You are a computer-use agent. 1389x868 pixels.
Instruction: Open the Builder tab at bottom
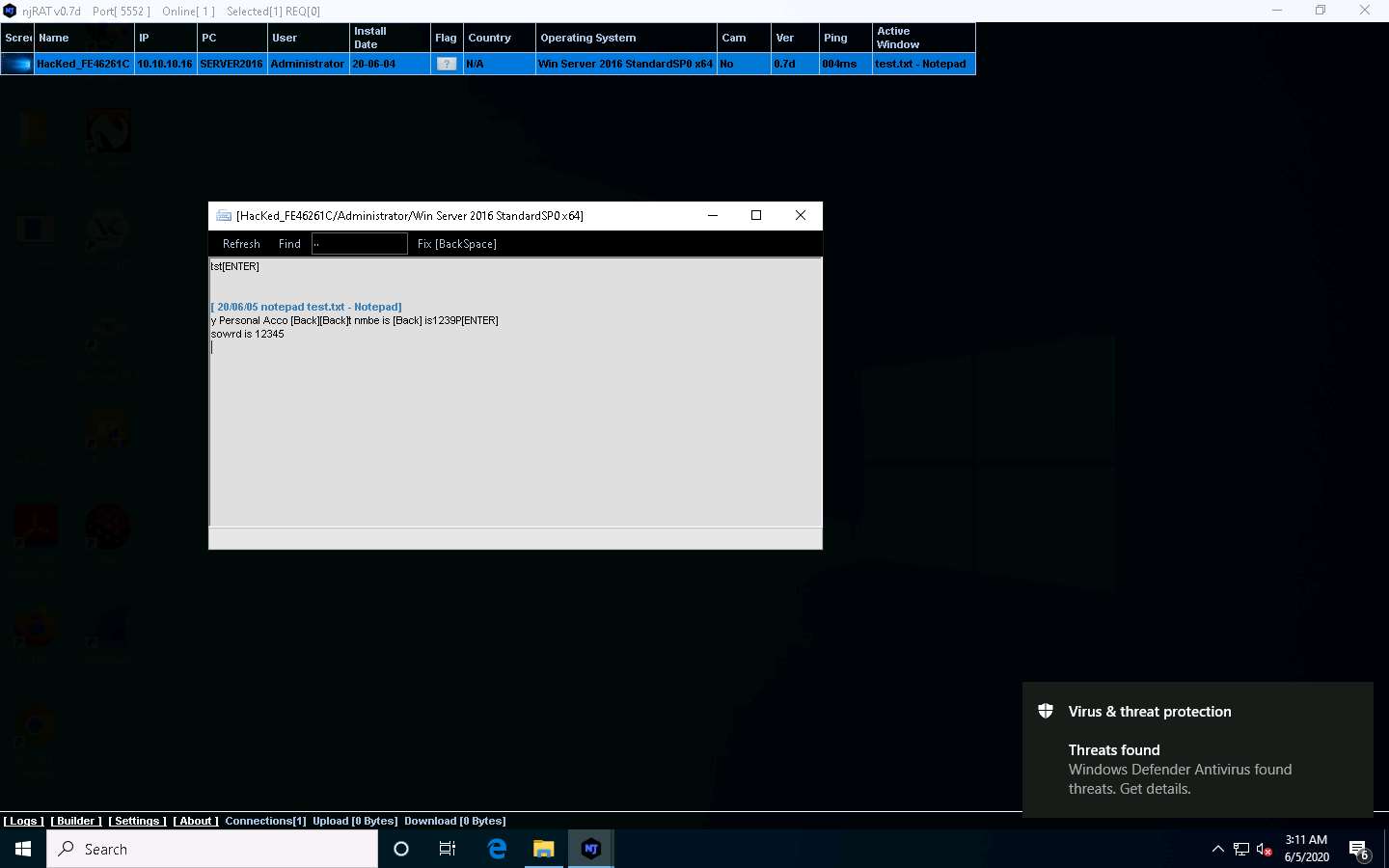coord(76,821)
